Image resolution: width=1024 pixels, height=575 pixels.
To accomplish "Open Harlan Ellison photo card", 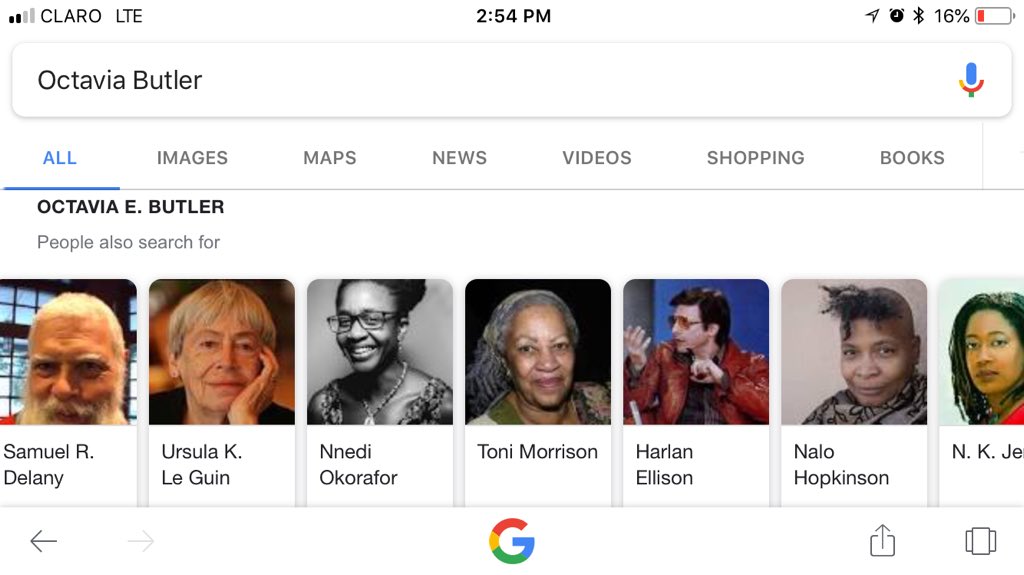I will [696, 352].
